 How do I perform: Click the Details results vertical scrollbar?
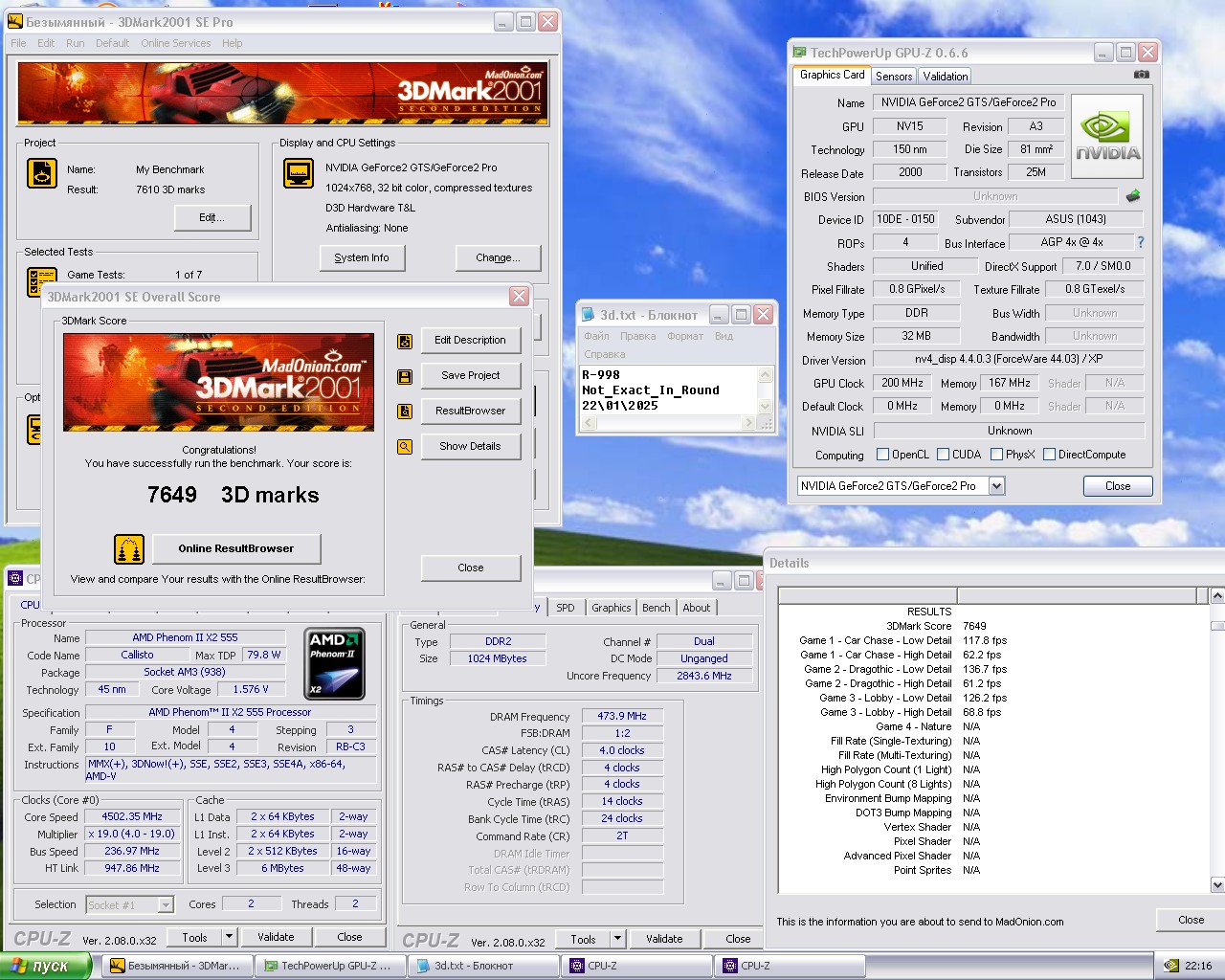point(1217,741)
